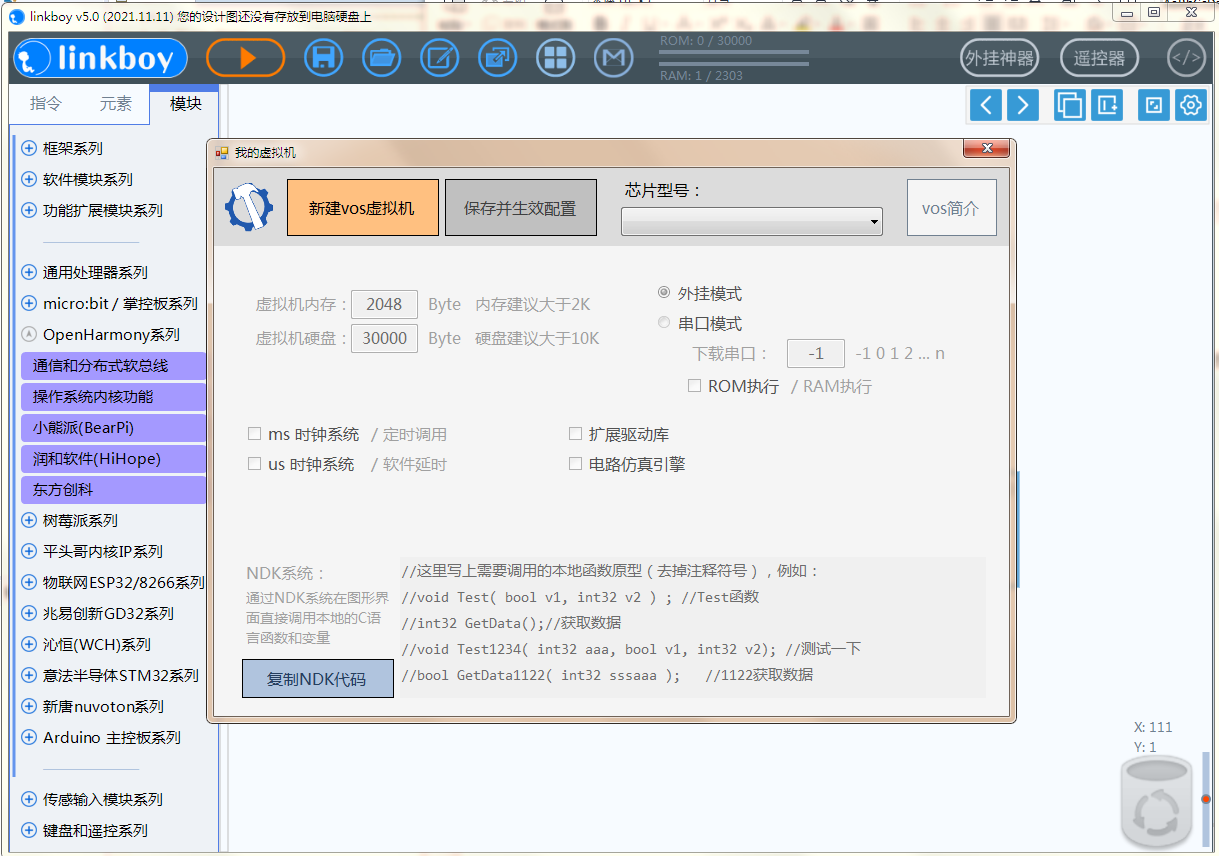Enable 扩展驱动库 checkbox
1219x856 pixels.
(575, 434)
